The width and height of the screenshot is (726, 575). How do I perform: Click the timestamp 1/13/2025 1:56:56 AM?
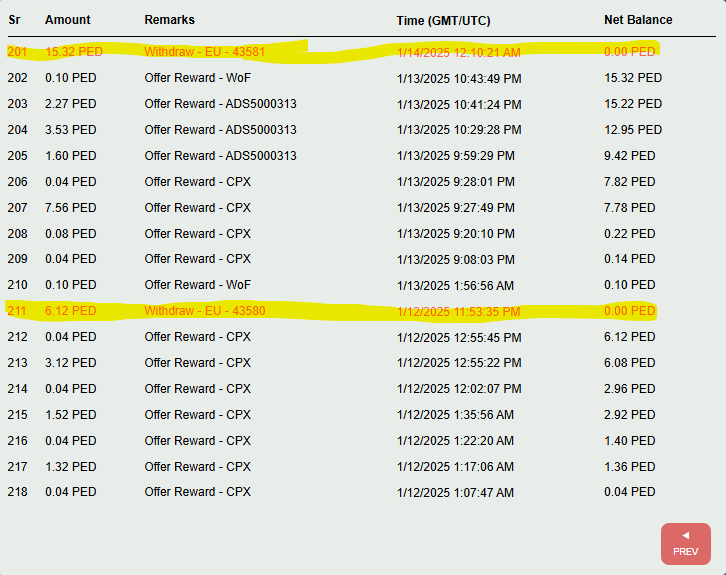coord(455,286)
